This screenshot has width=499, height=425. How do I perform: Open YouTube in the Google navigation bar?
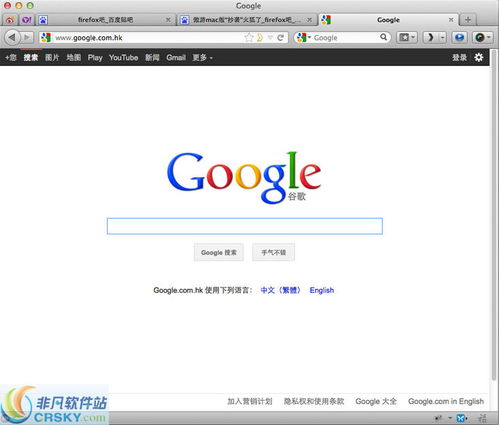(123, 58)
